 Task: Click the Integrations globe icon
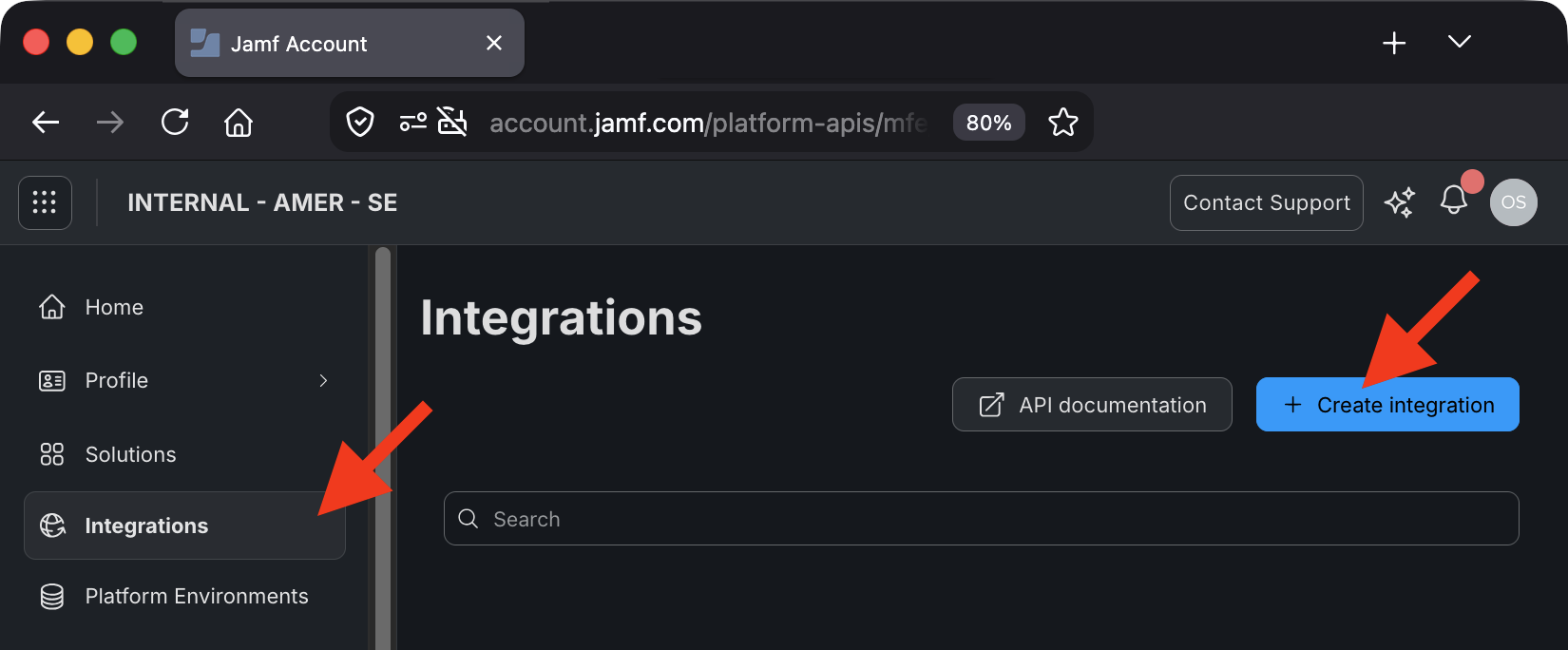52,526
